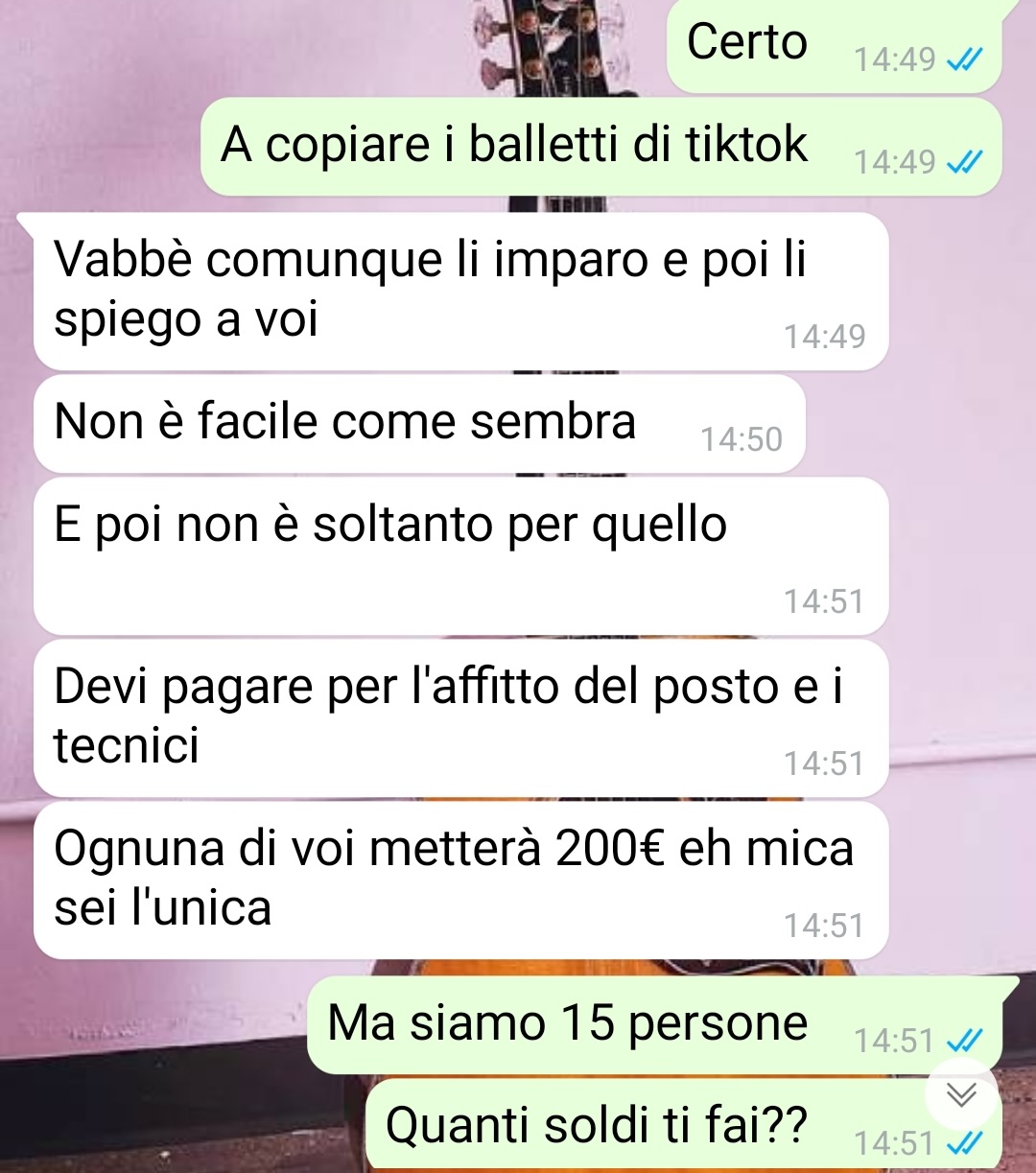Tap the 'Vabbè comunque li imparo' received message
The height and width of the screenshot is (1173, 1036).
460,292
